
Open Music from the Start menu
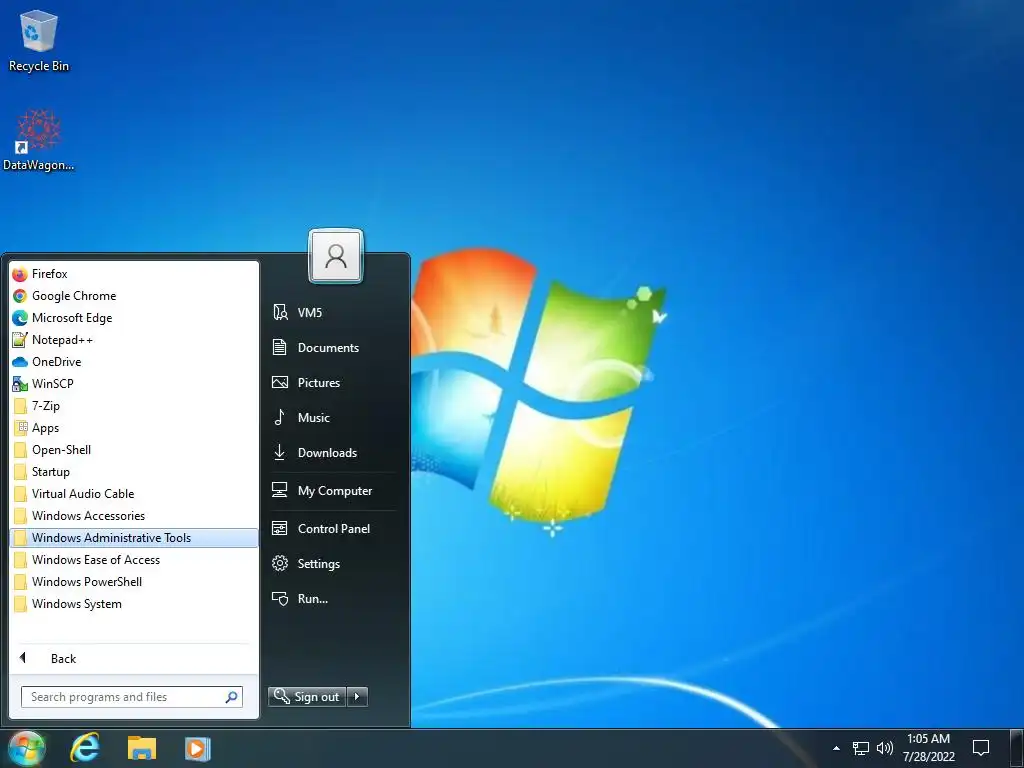334,418
